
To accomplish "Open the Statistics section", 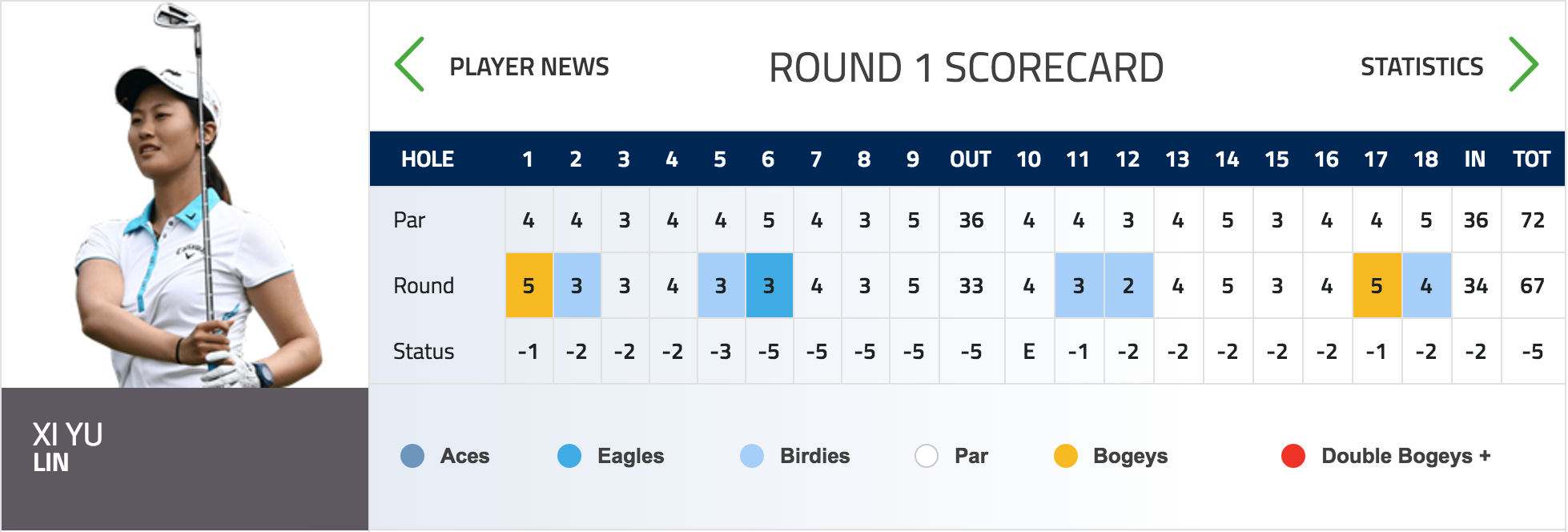I will (x=1421, y=66).
